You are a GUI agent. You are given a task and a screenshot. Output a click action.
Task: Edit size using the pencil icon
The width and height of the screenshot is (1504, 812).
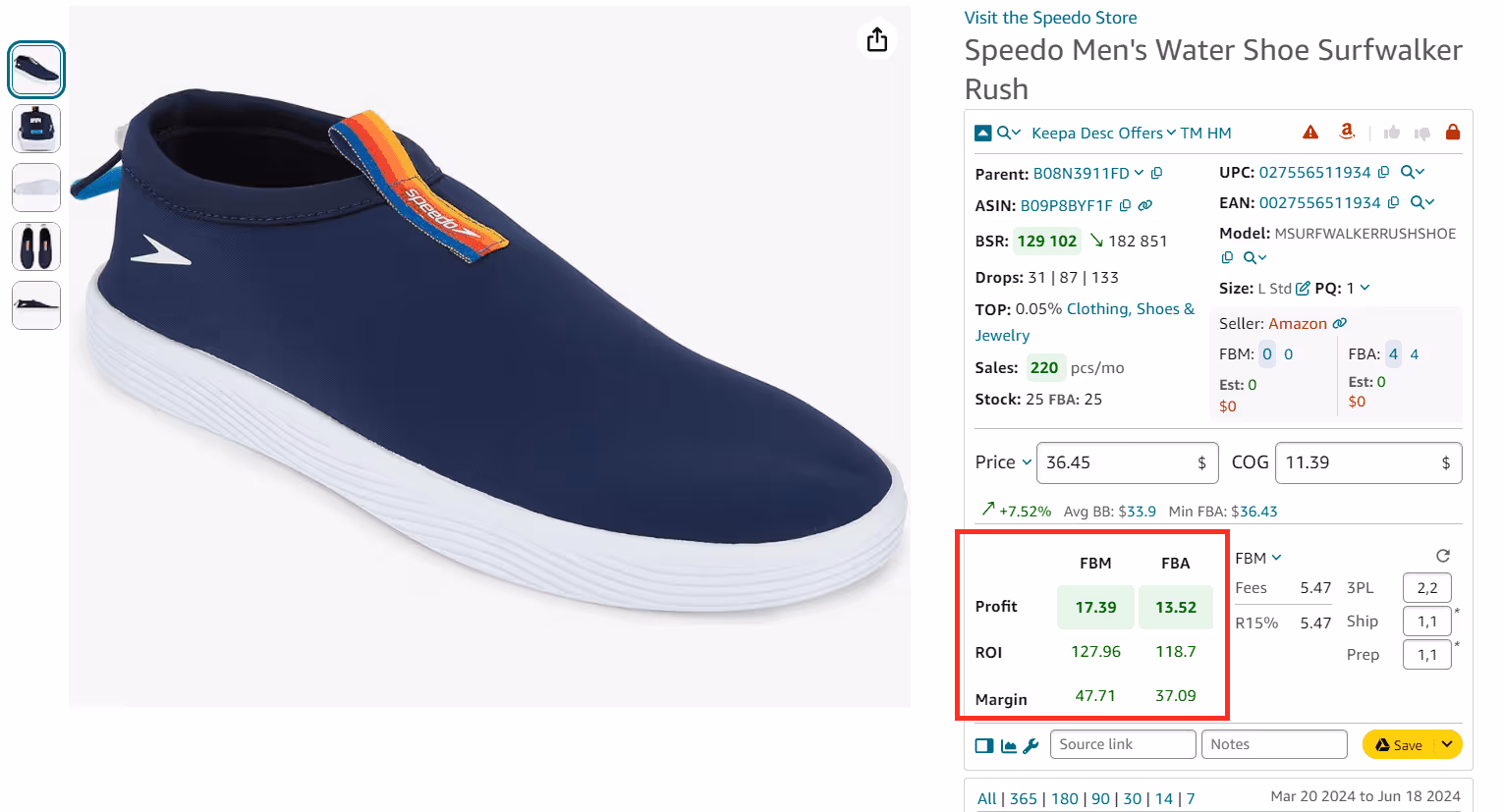pos(1303,289)
